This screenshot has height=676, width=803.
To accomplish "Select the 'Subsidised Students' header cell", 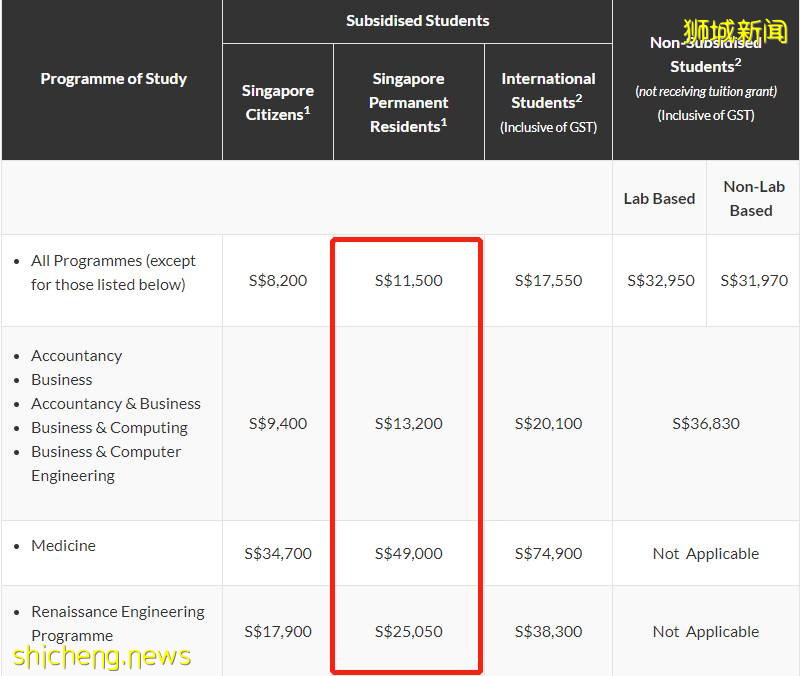I will pos(417,21).
